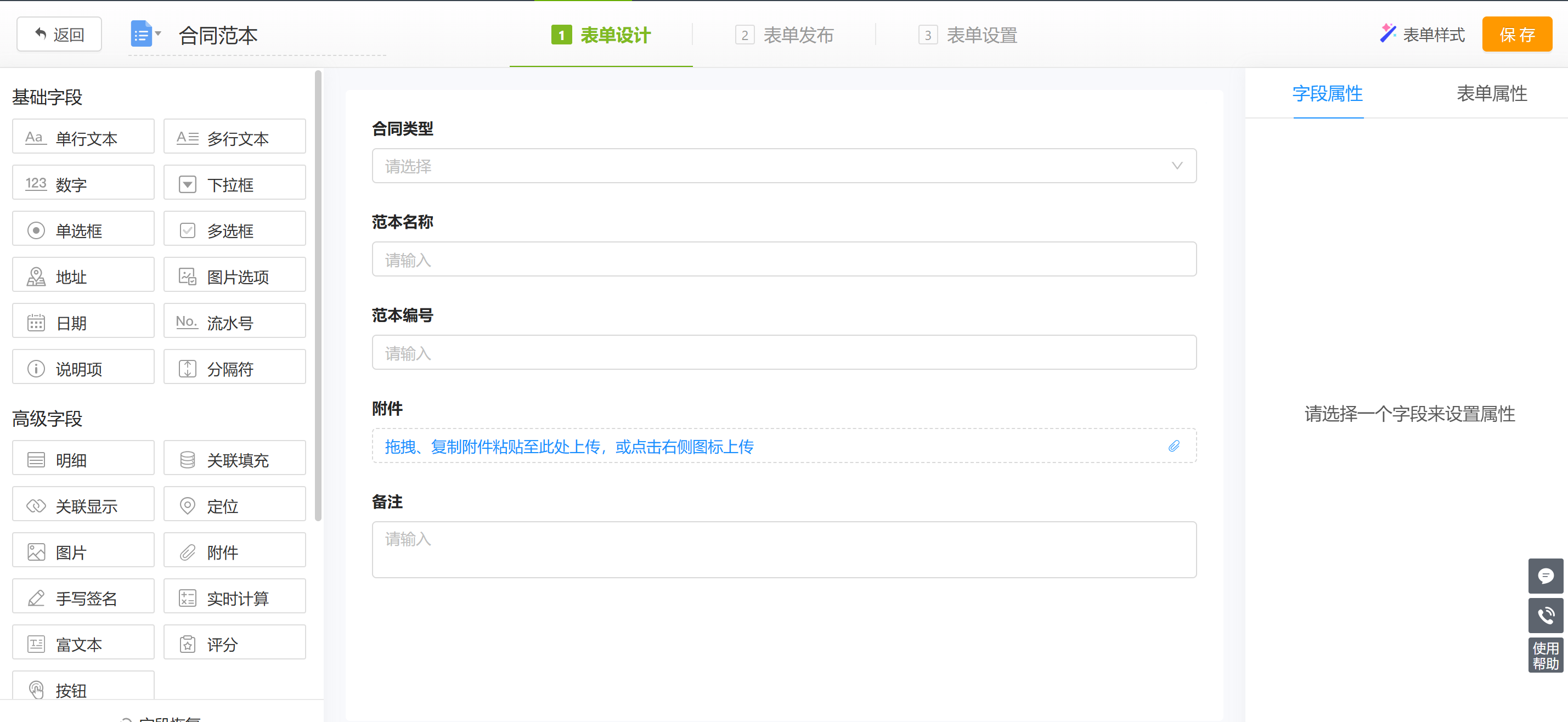The image size is (1568, 722).
Task: Click field palette vertical scrollbar
Action: (318, 296)
